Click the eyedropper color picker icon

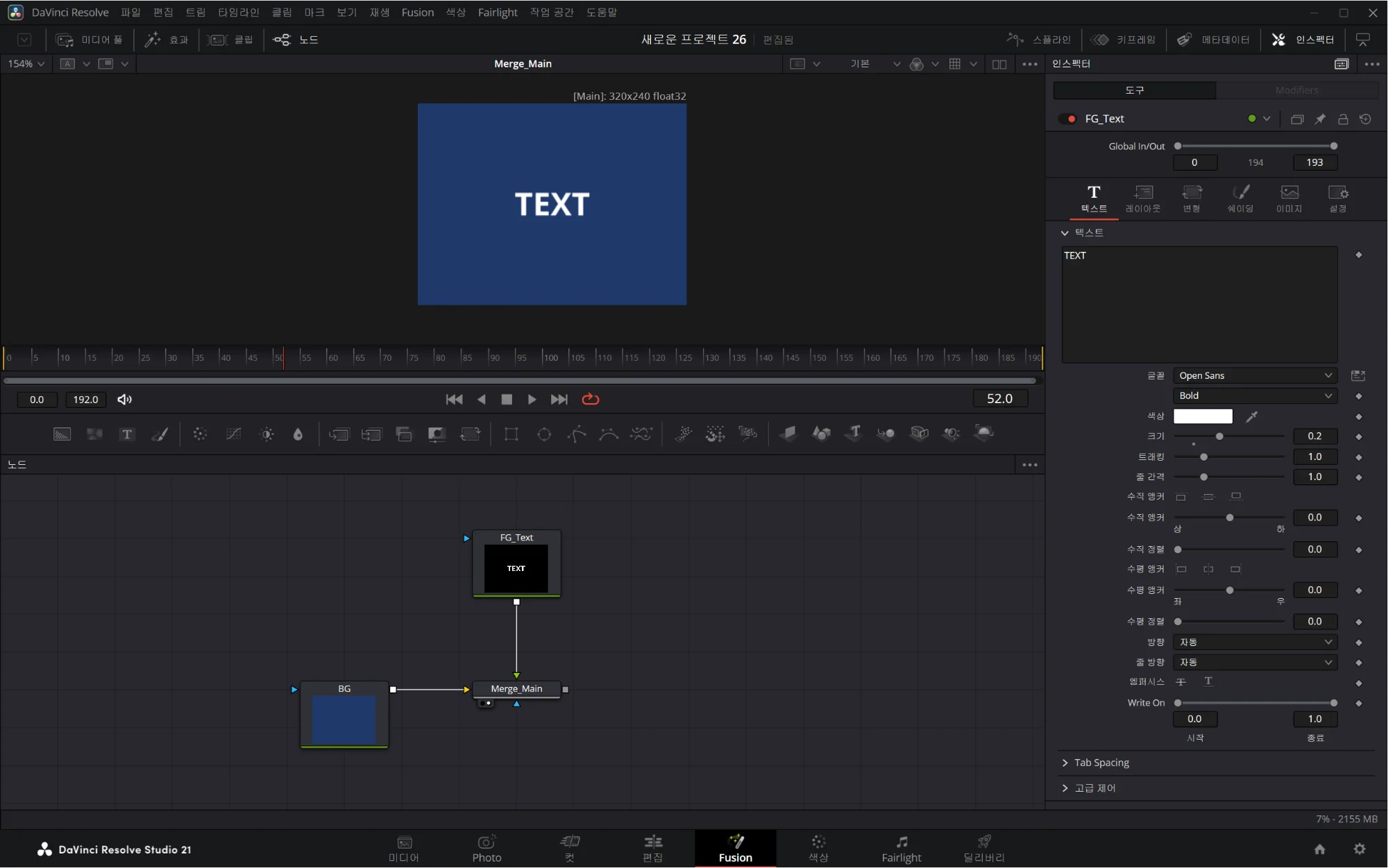(x=1251, y=416)
